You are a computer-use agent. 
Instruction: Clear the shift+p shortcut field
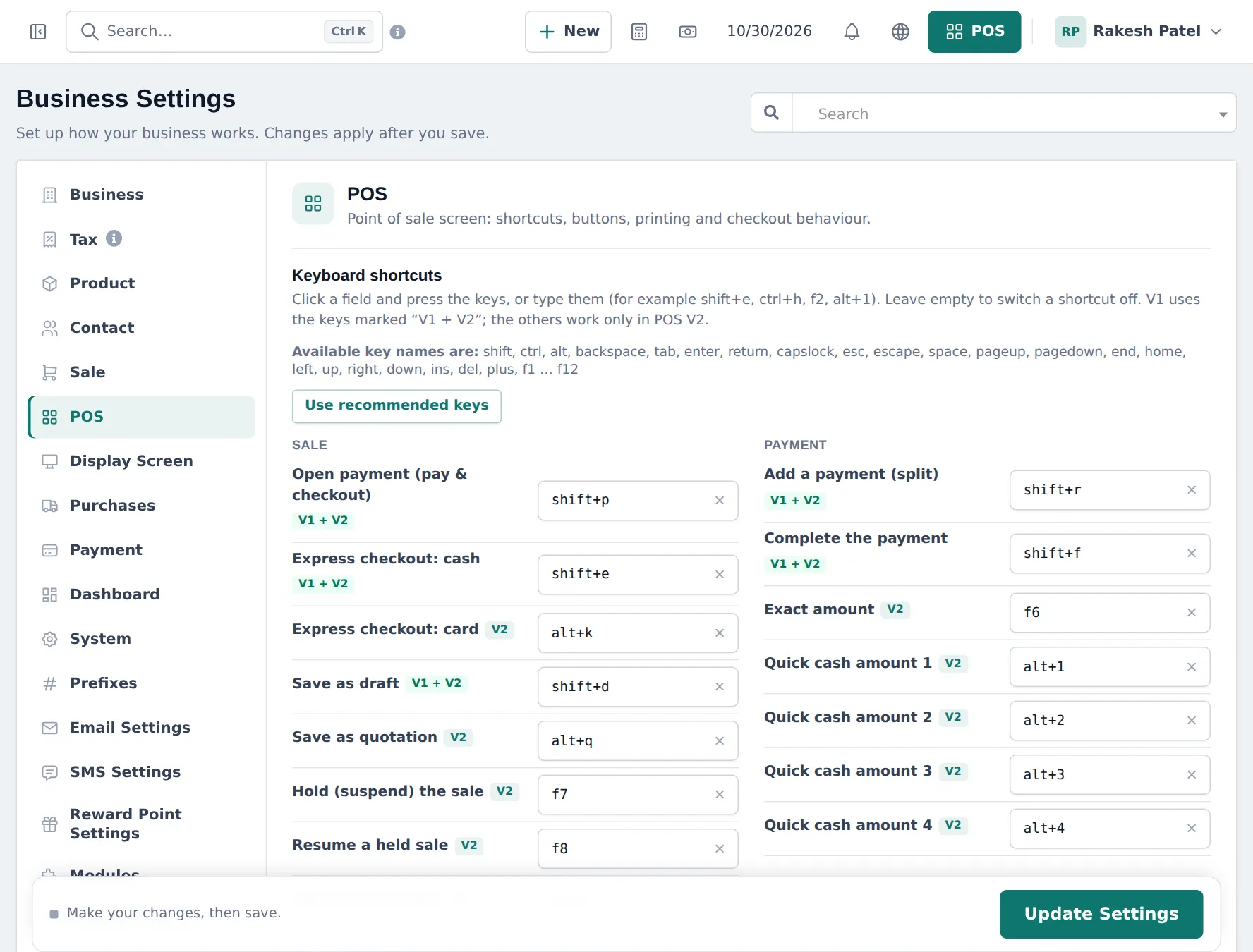(x=720, y=500)
